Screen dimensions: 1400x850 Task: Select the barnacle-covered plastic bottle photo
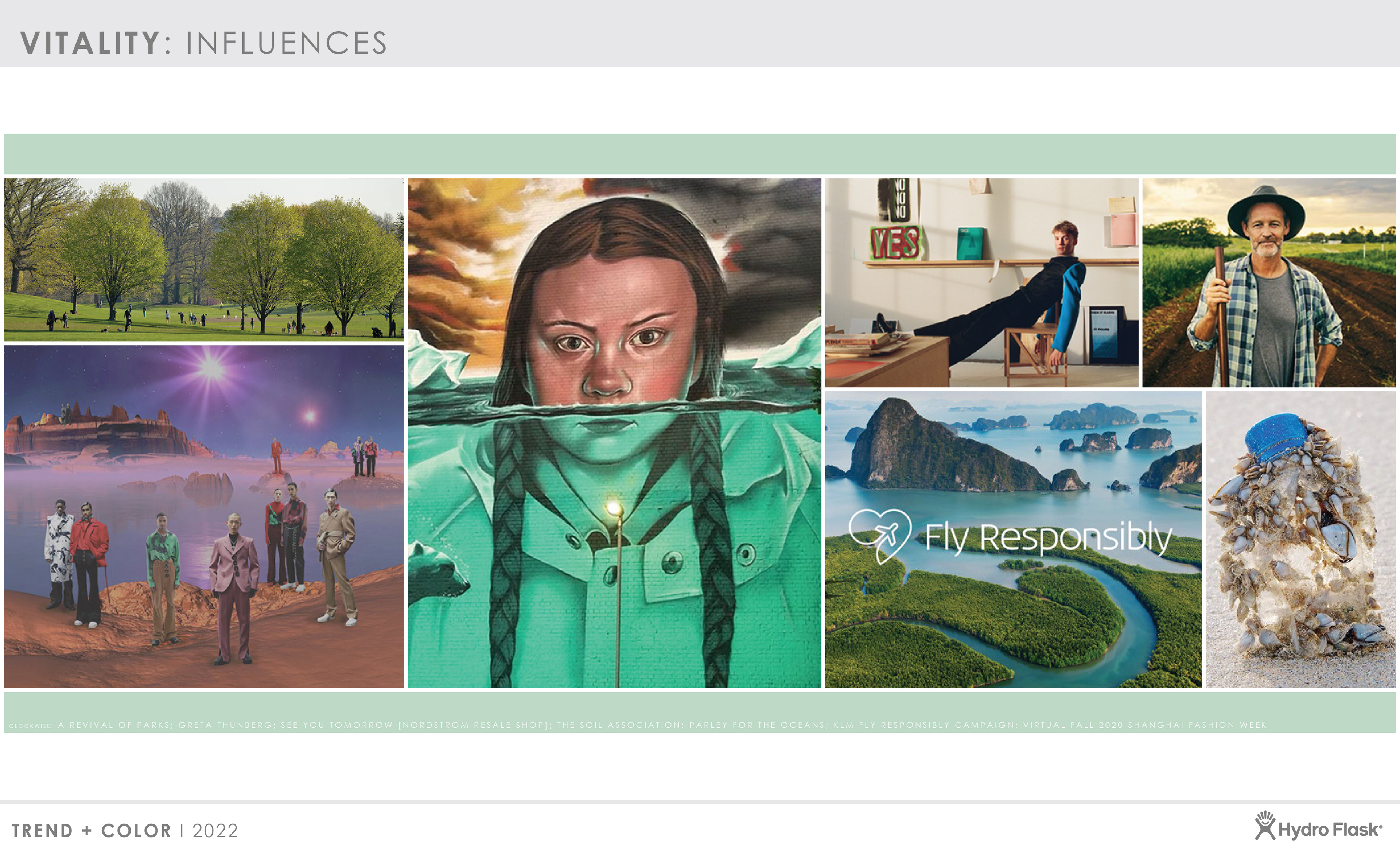point(1300,540)
